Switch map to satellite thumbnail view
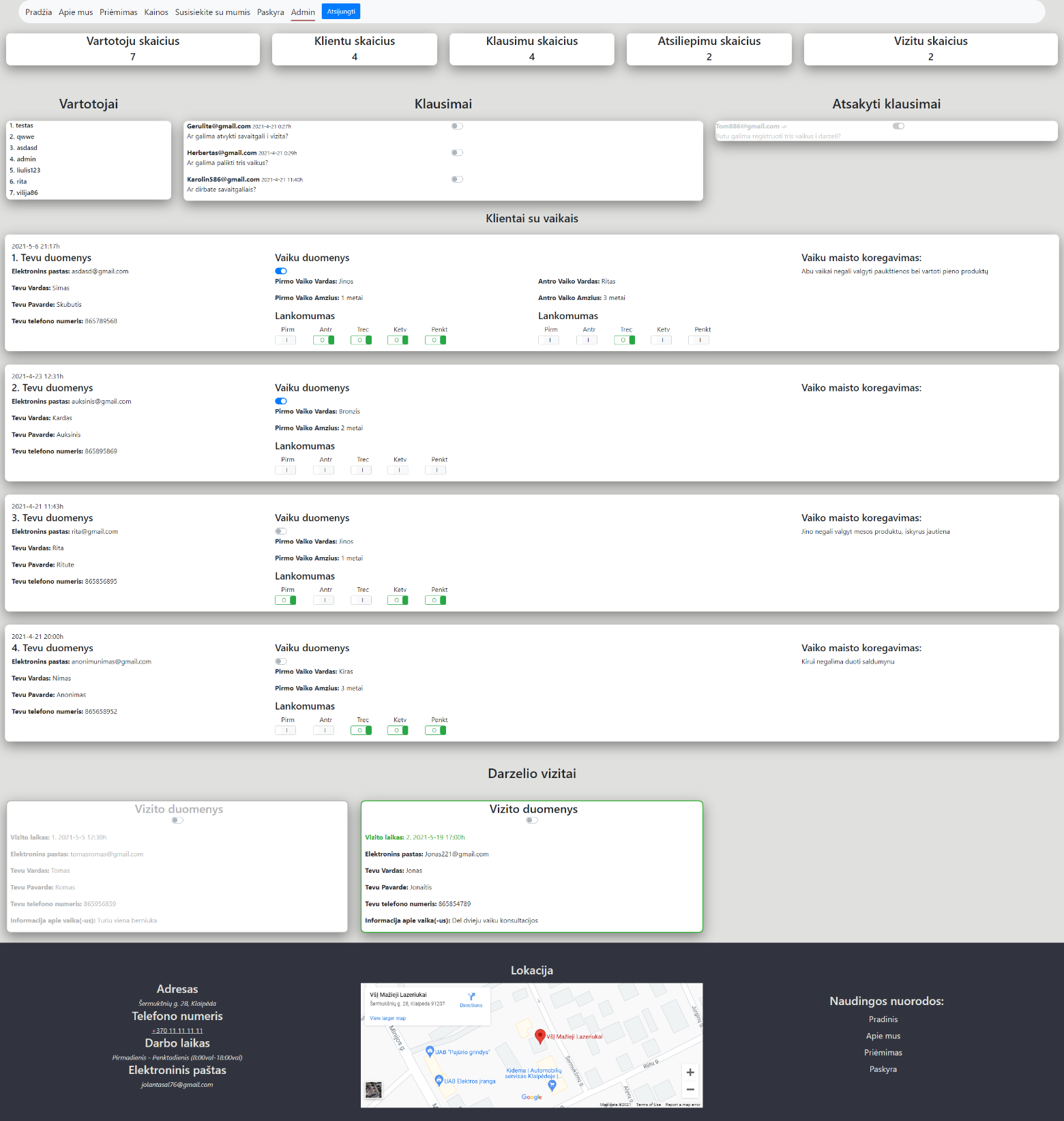Screen dimensions: 1064x1121 pyautogui.click(x=374, y=1090)
